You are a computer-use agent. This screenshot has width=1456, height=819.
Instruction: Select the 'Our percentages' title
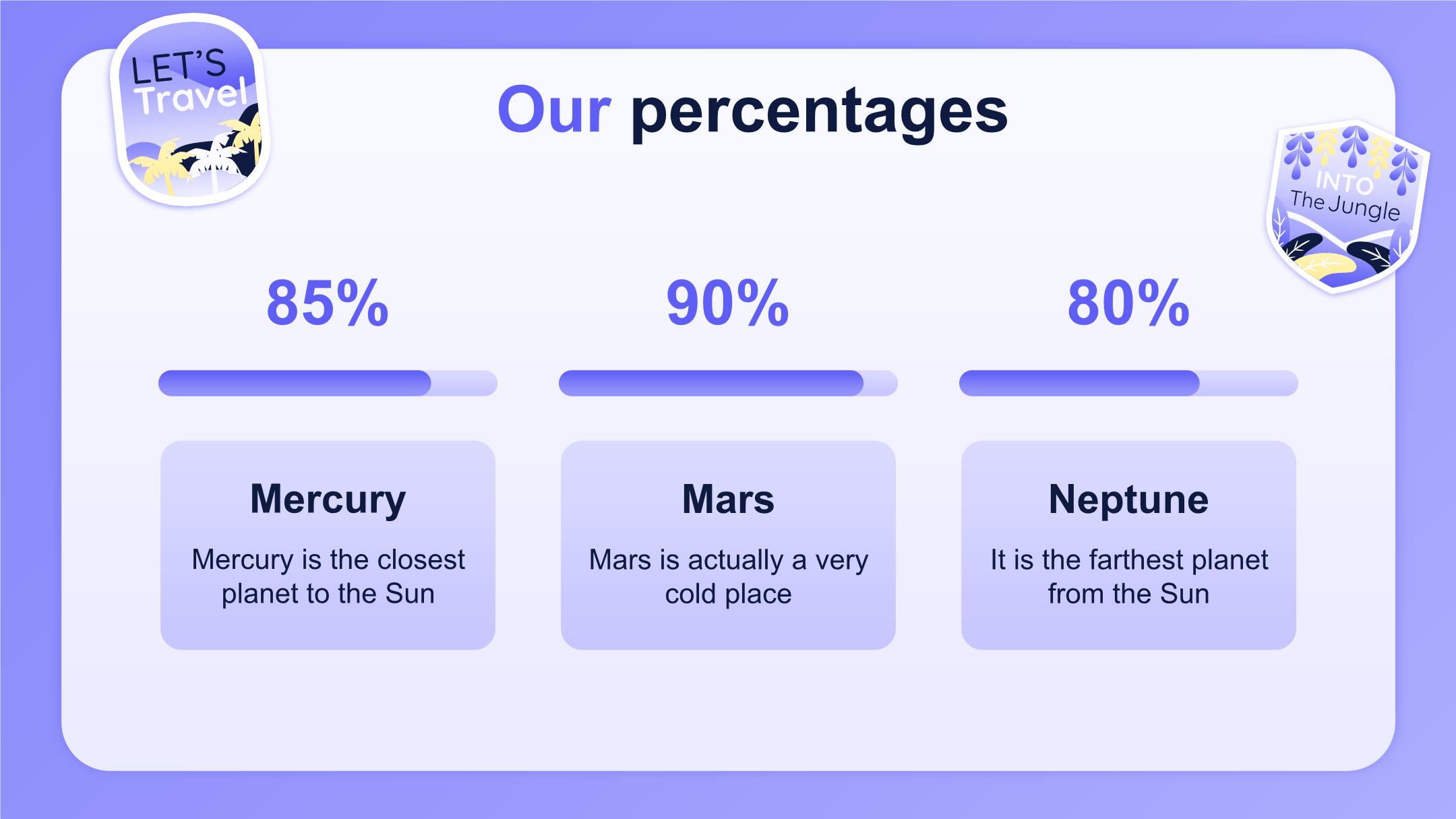point(752,111)
